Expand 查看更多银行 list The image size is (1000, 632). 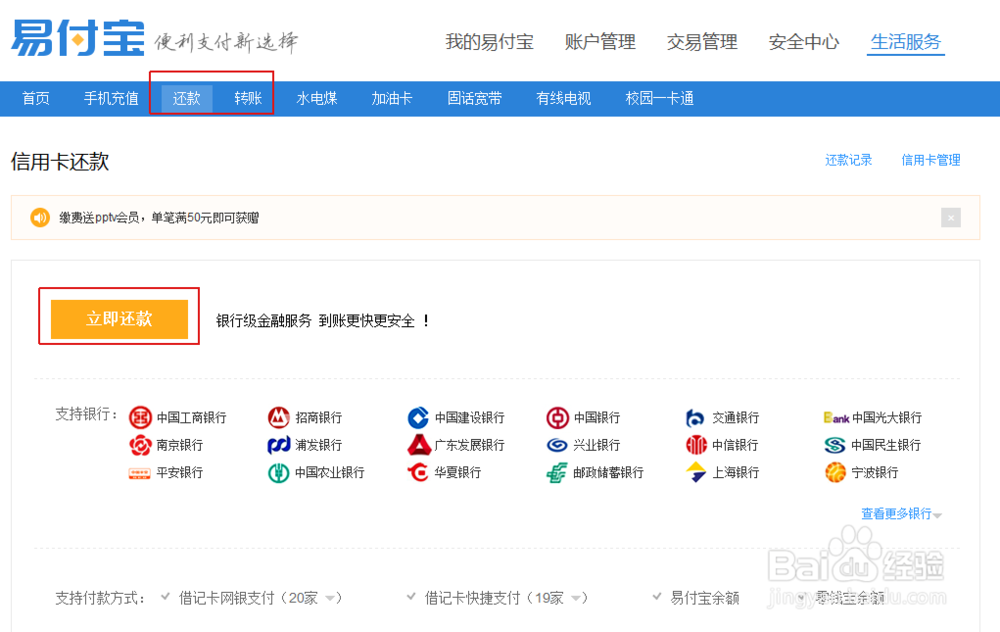[901, 514]
